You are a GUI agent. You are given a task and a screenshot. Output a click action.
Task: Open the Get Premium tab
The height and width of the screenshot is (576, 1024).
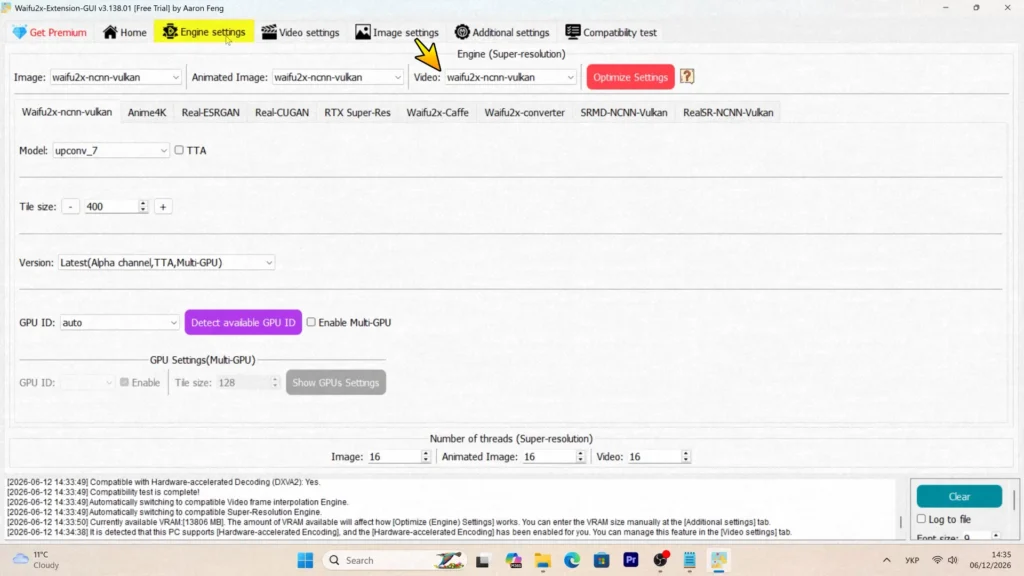(50, 32)
